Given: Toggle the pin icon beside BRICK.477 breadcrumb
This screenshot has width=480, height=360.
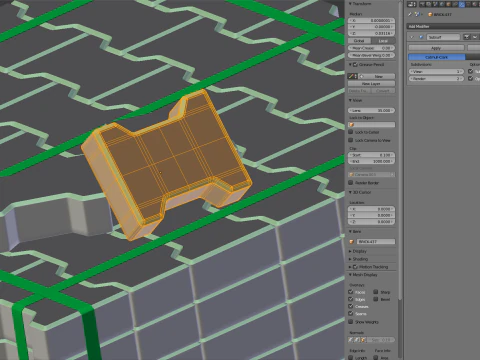Looking at the screenshot, I should (x=410, y=14).
